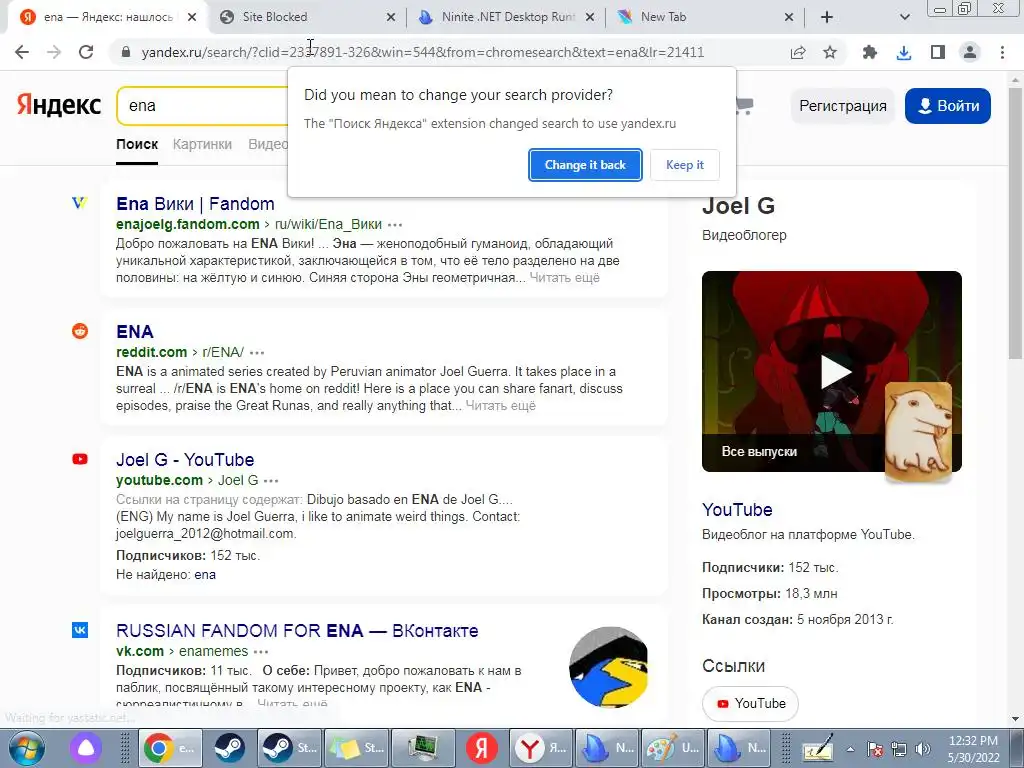Viewport: 1024px width, 768px height.
Task: Expand Читать ещё in the reddit result
Action: tap(500, 406)
